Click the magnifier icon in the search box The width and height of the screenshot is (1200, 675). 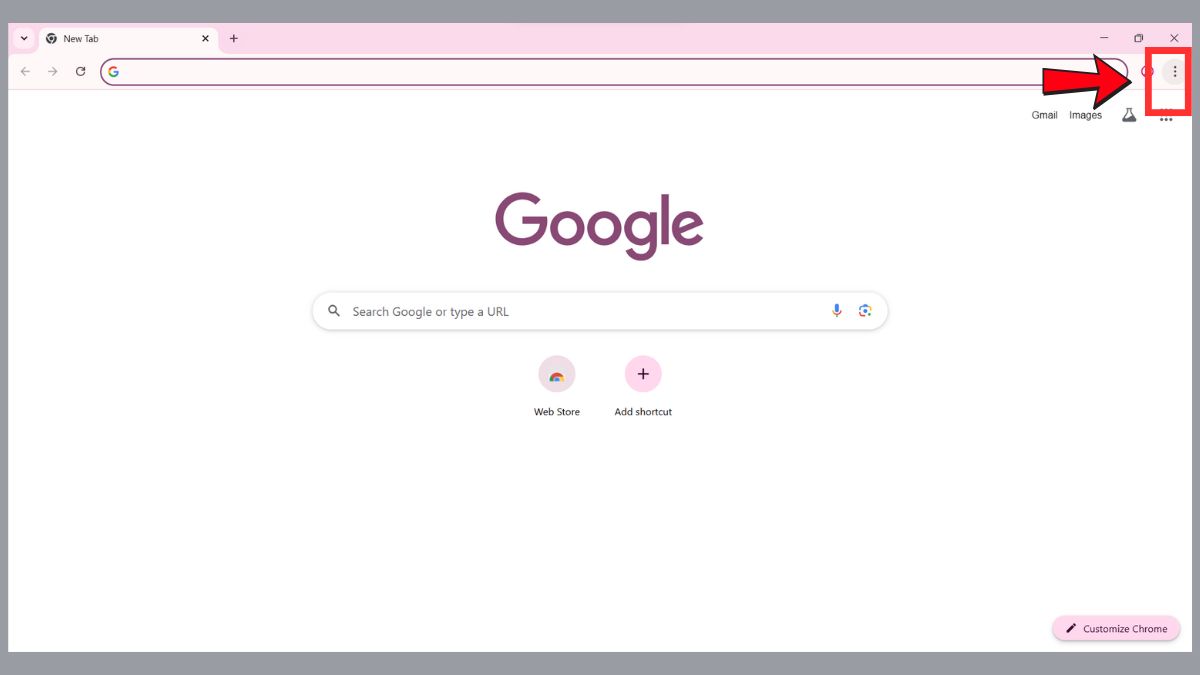pos(334,311)
